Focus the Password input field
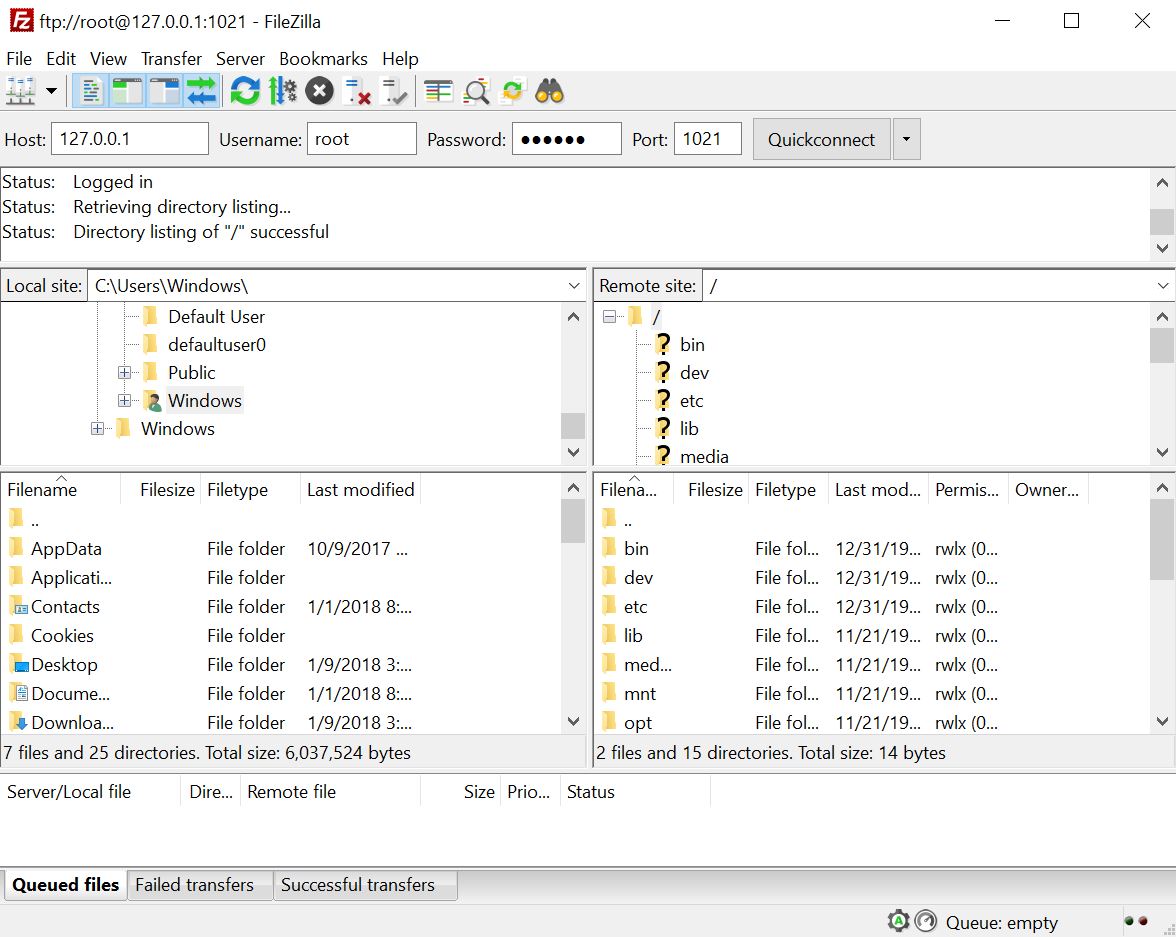1176x937 pixels. click(x=566, y=139)
